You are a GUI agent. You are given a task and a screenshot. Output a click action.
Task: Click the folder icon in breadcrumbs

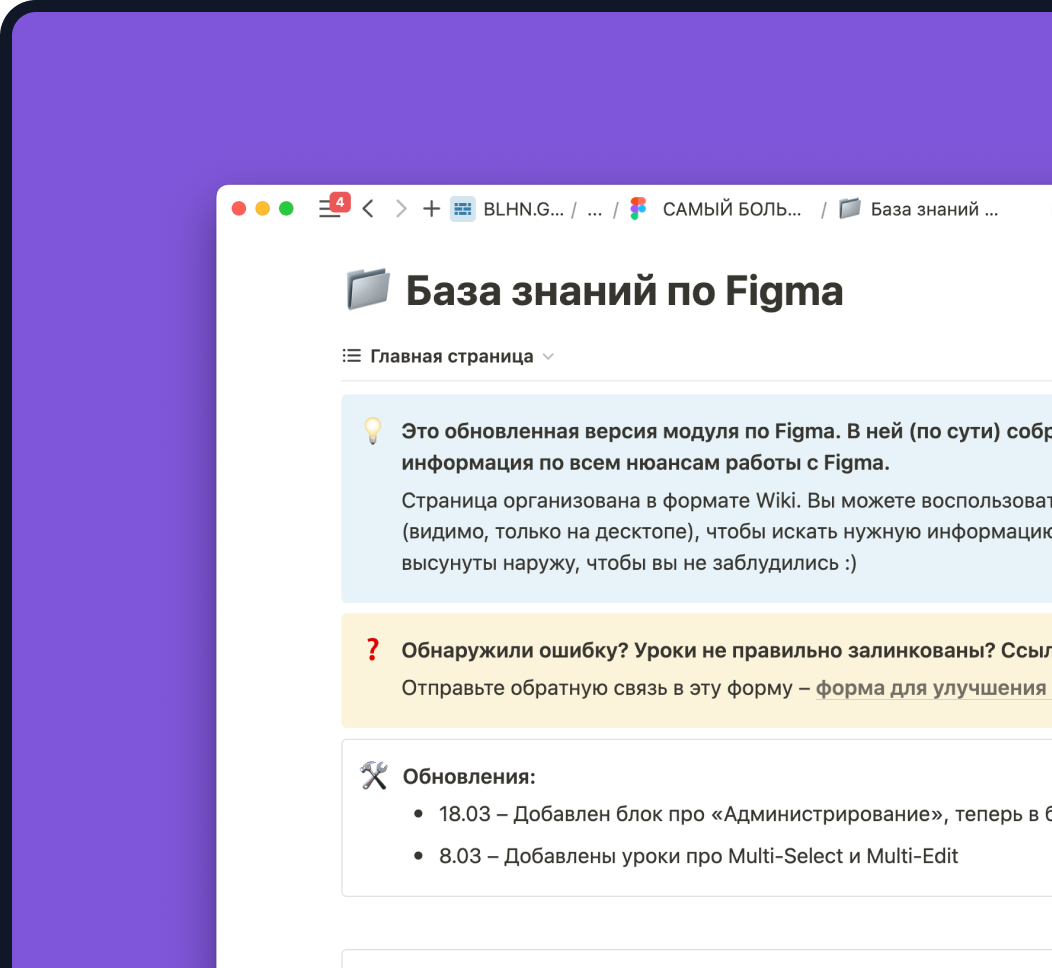point(849,209)
